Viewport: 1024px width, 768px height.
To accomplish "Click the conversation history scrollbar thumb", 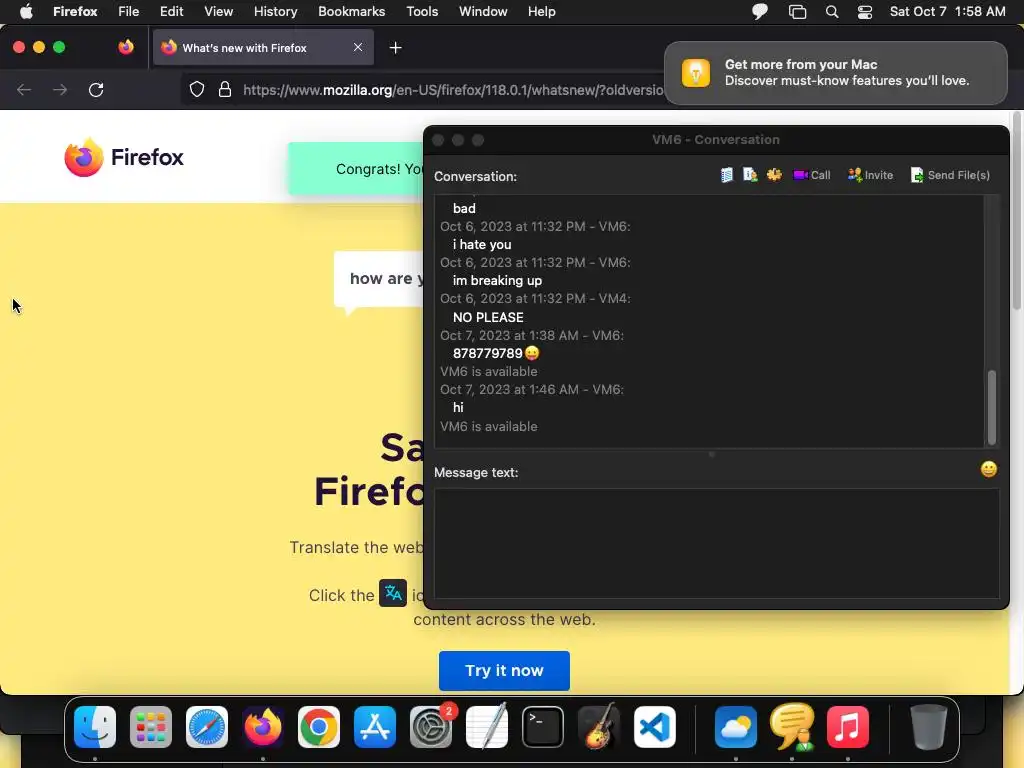I will (x=991, y=408).
